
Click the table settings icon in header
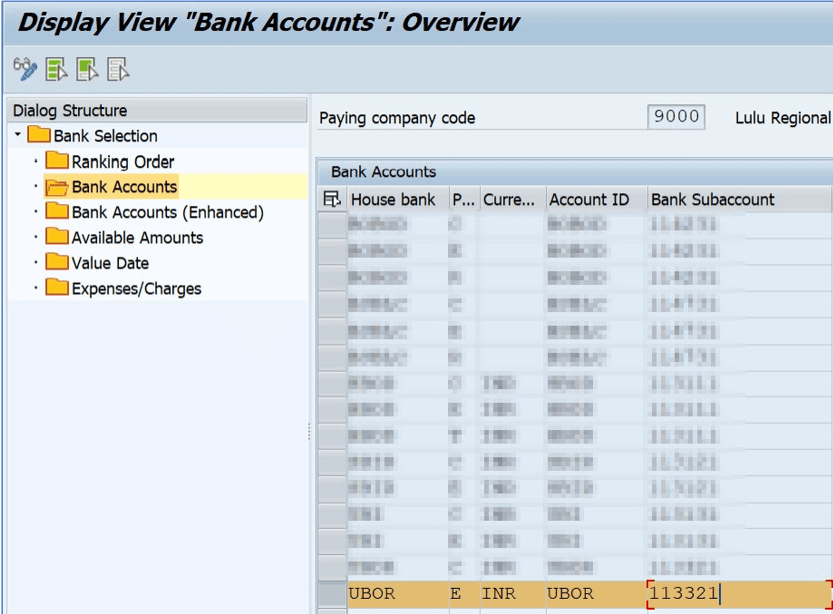point(332,199)
